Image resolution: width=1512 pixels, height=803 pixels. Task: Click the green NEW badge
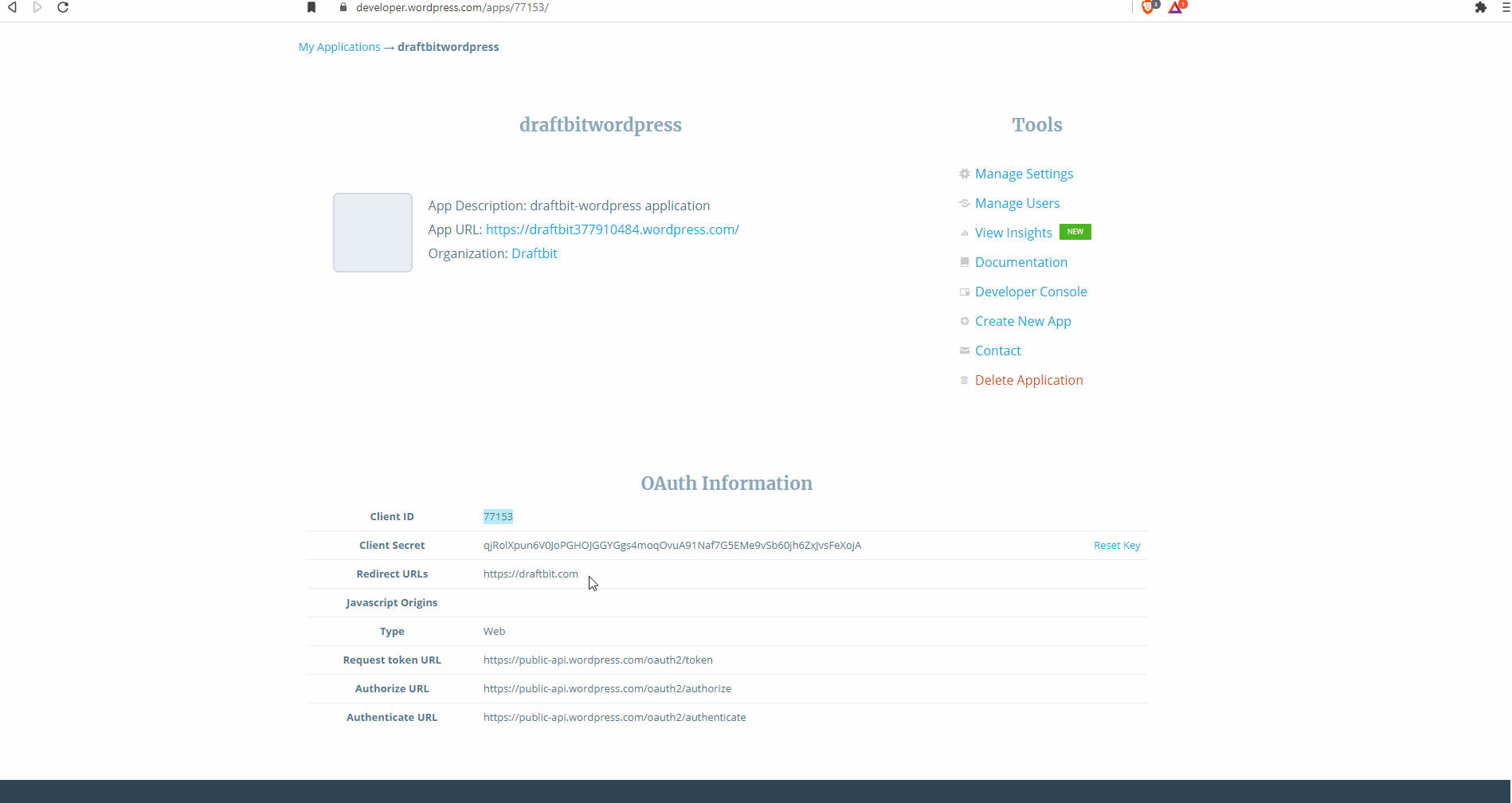(1075, 232)
